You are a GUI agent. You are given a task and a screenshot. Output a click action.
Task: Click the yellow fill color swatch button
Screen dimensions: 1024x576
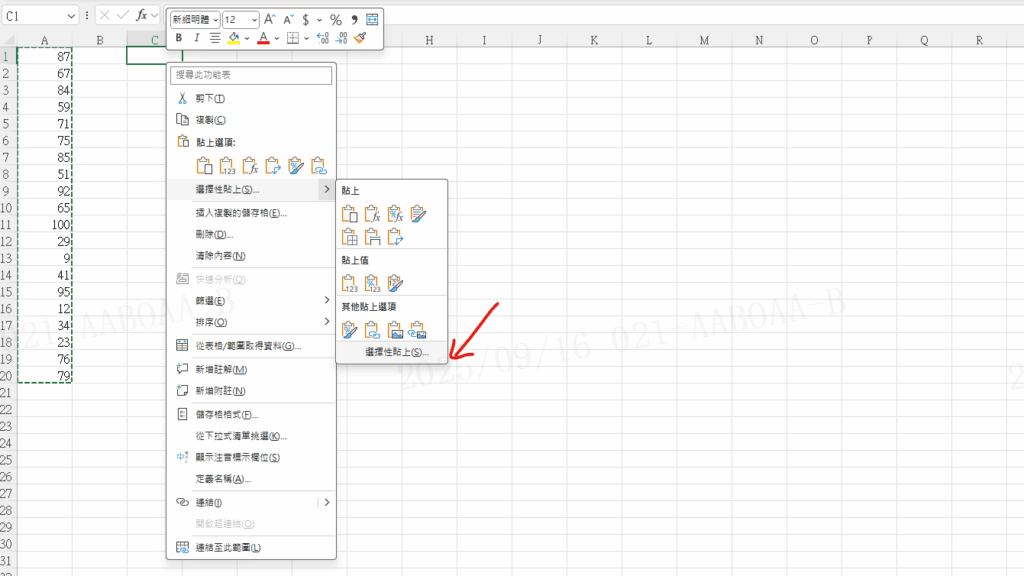[234, 38]
